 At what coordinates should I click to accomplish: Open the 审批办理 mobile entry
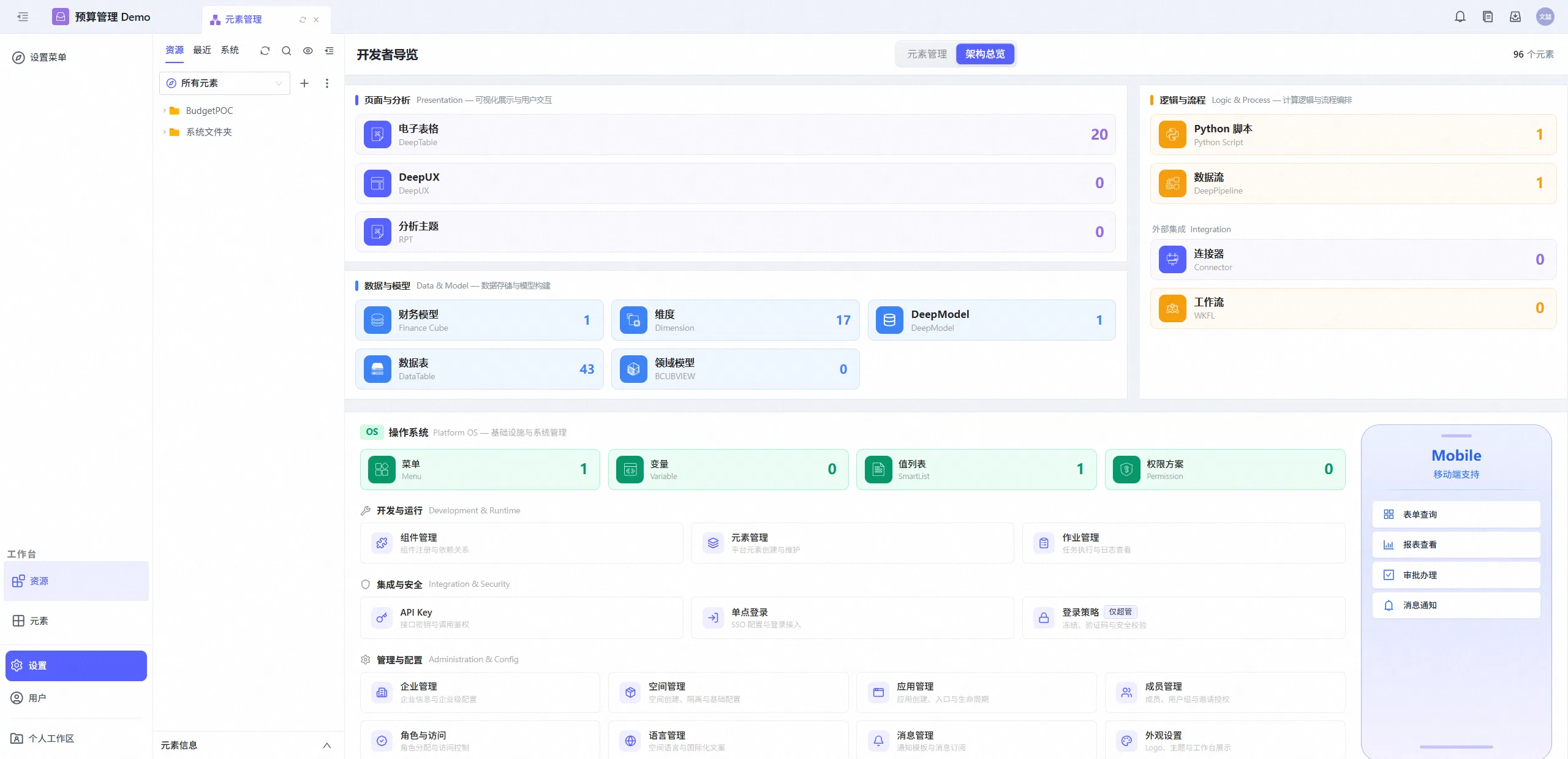pyautogui.click(x=1456, y=575)
